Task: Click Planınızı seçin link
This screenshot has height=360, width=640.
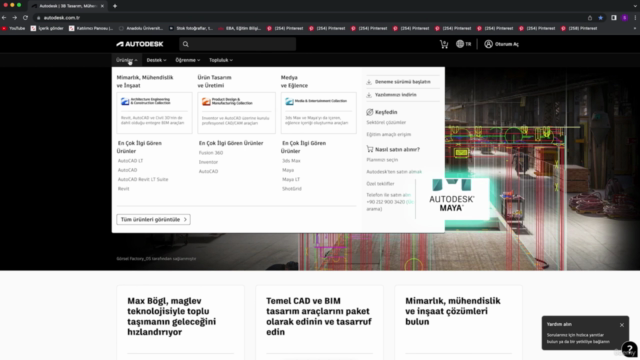Action: coord(382,160)
